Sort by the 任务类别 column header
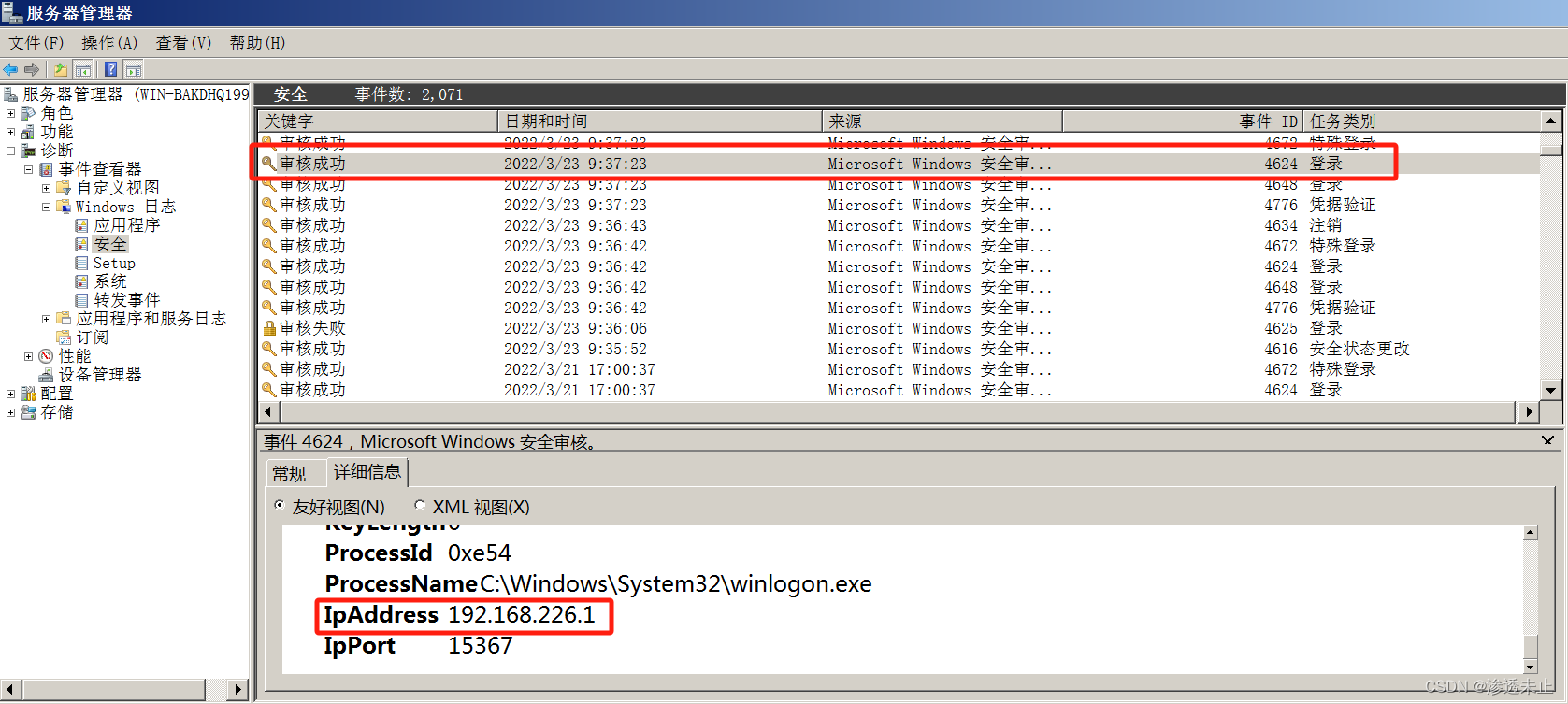 point(1421,122)
